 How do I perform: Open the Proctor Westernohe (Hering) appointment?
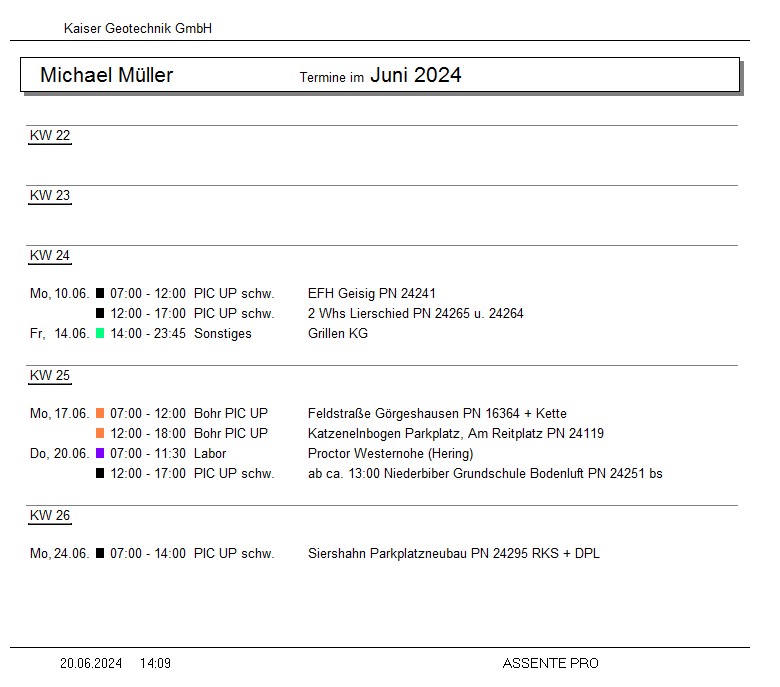390,454
